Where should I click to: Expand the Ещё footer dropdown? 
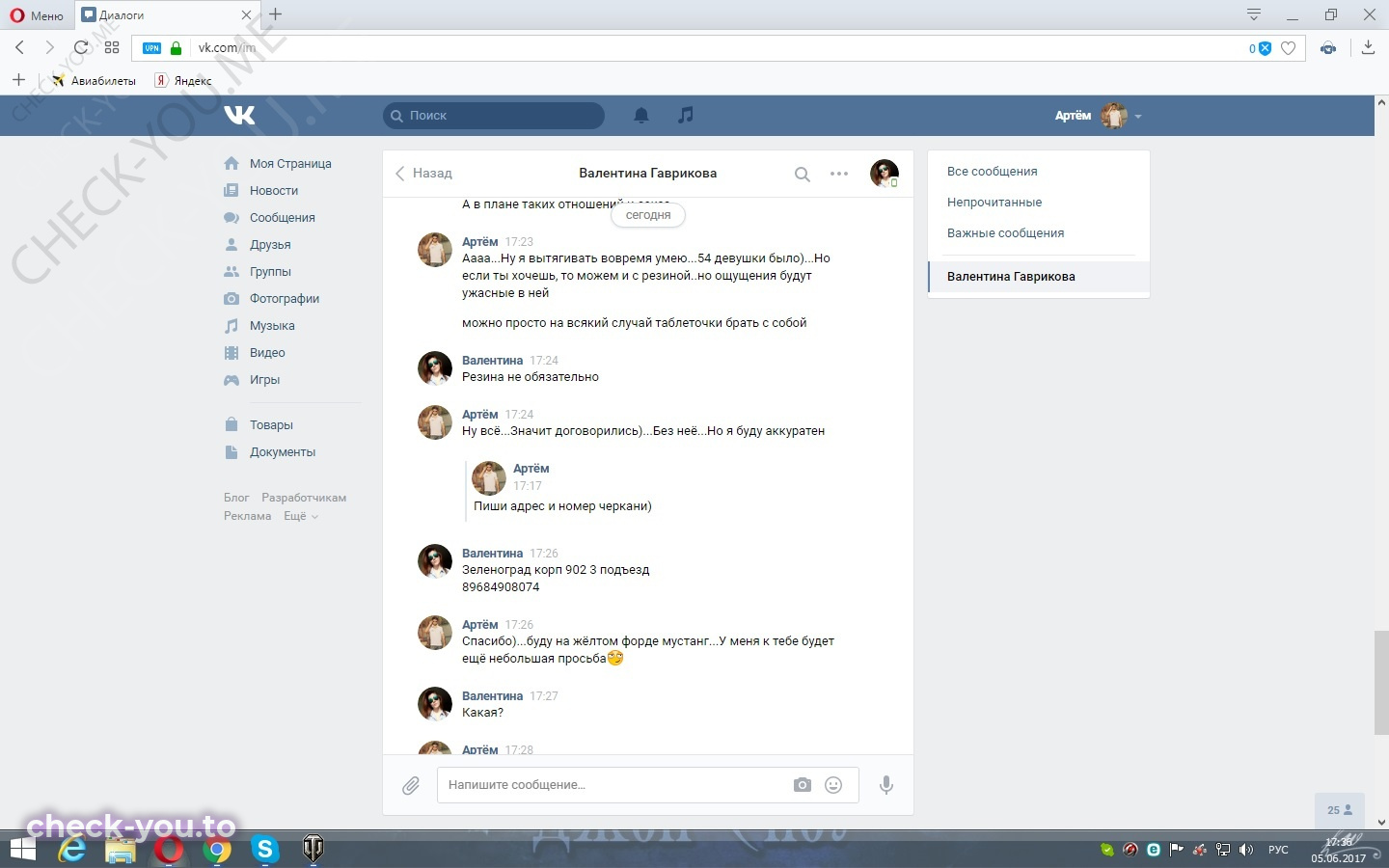point(300,516)
